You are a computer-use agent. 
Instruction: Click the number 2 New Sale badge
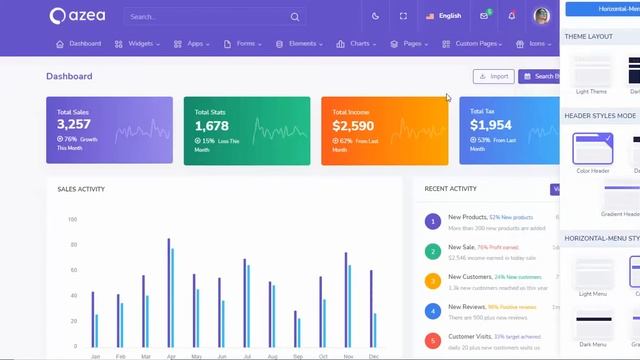pyautogui.click(x=433, y=251)
